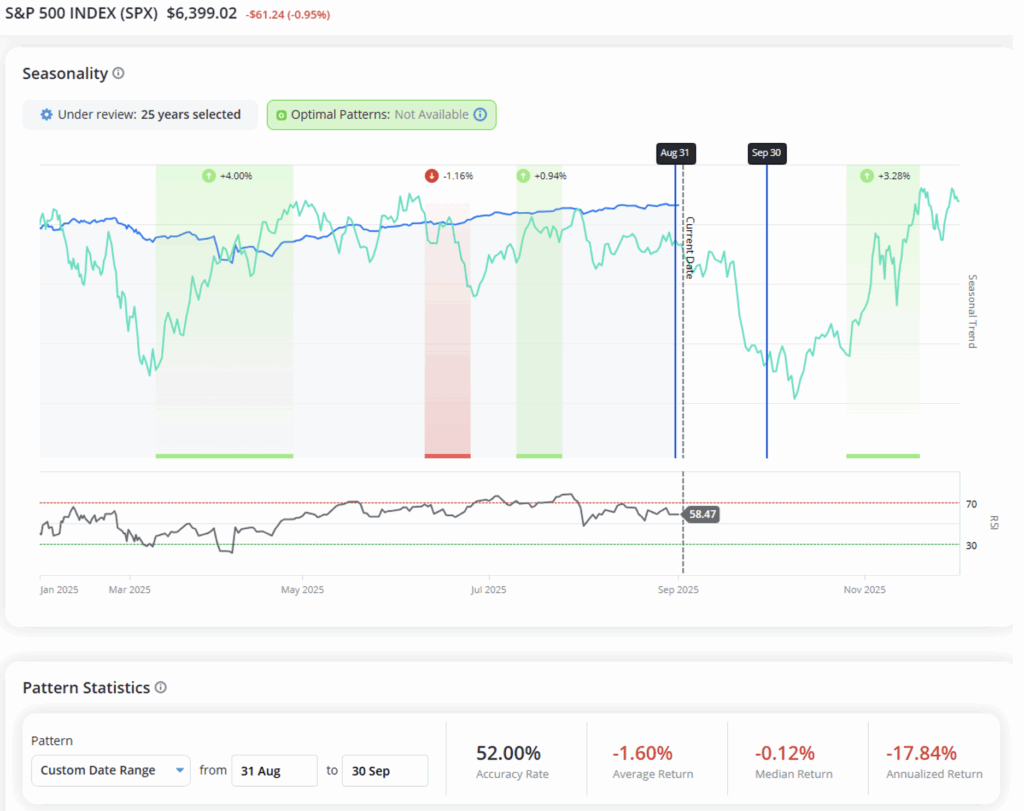Viewport: 1024px width, 811px height.
Task: Click the green up-arrow icon beside +0.94%
Action: click(x=523, y=176)
